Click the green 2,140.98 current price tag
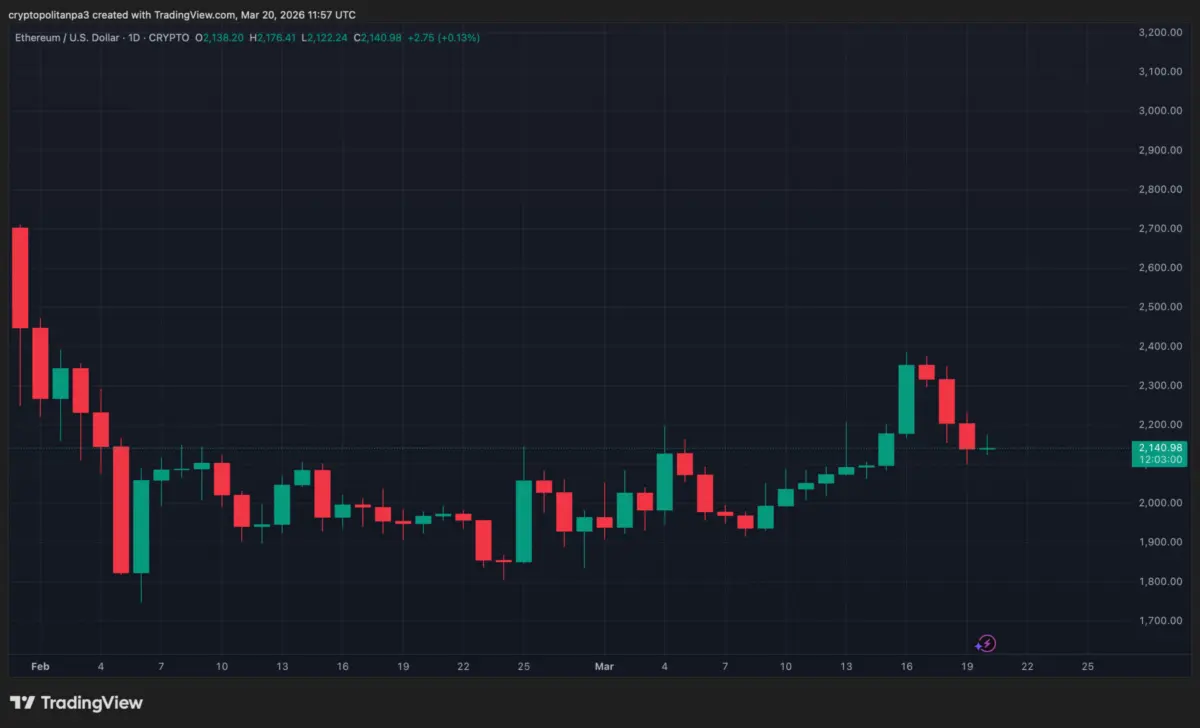 [x=1159, y=447]
